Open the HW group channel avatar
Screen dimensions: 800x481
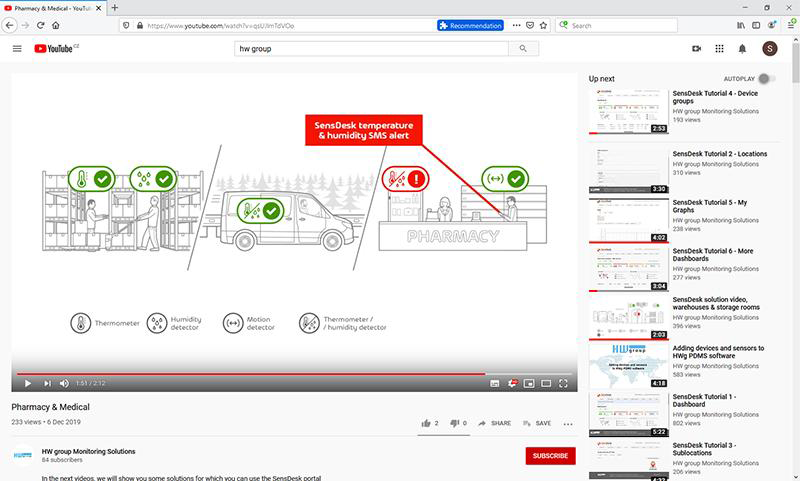click(23, 455)
